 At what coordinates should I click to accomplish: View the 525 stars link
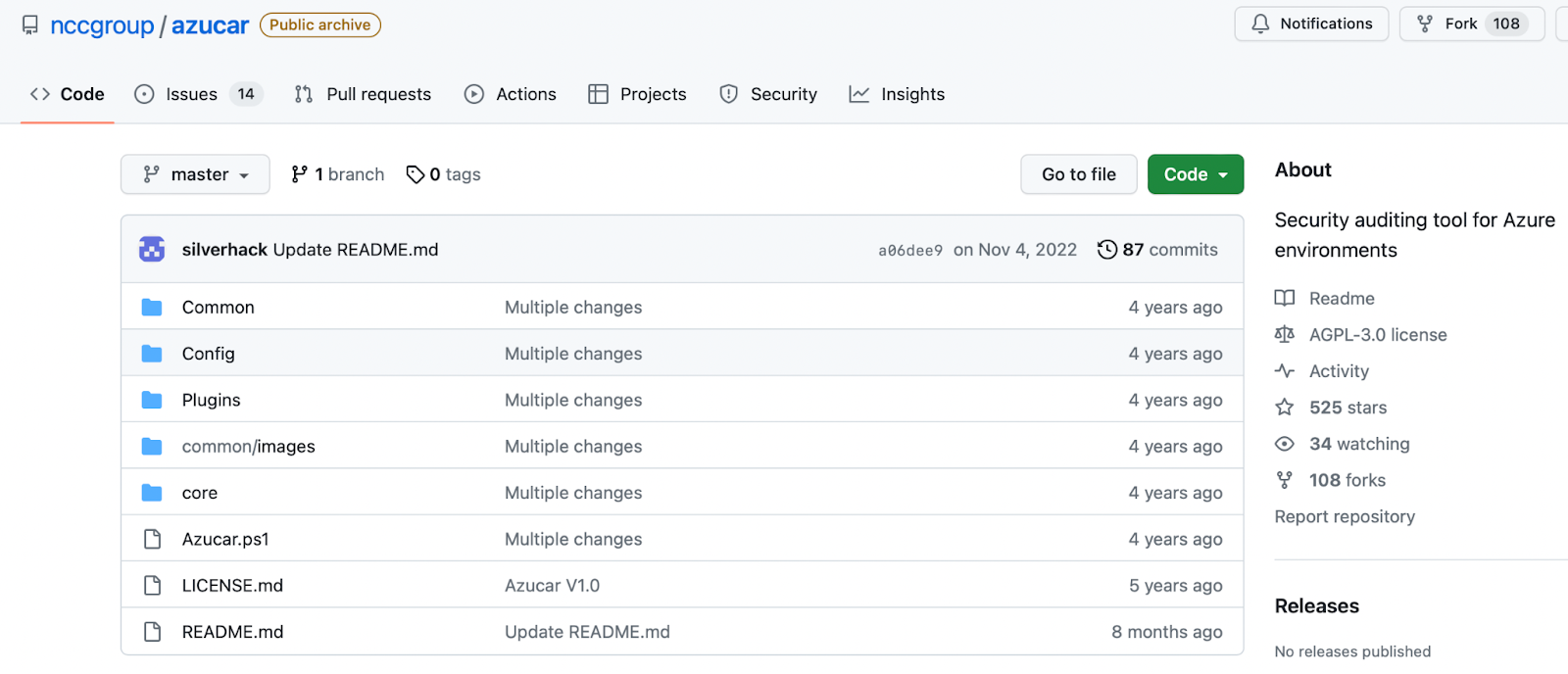tap(1347, 408)
